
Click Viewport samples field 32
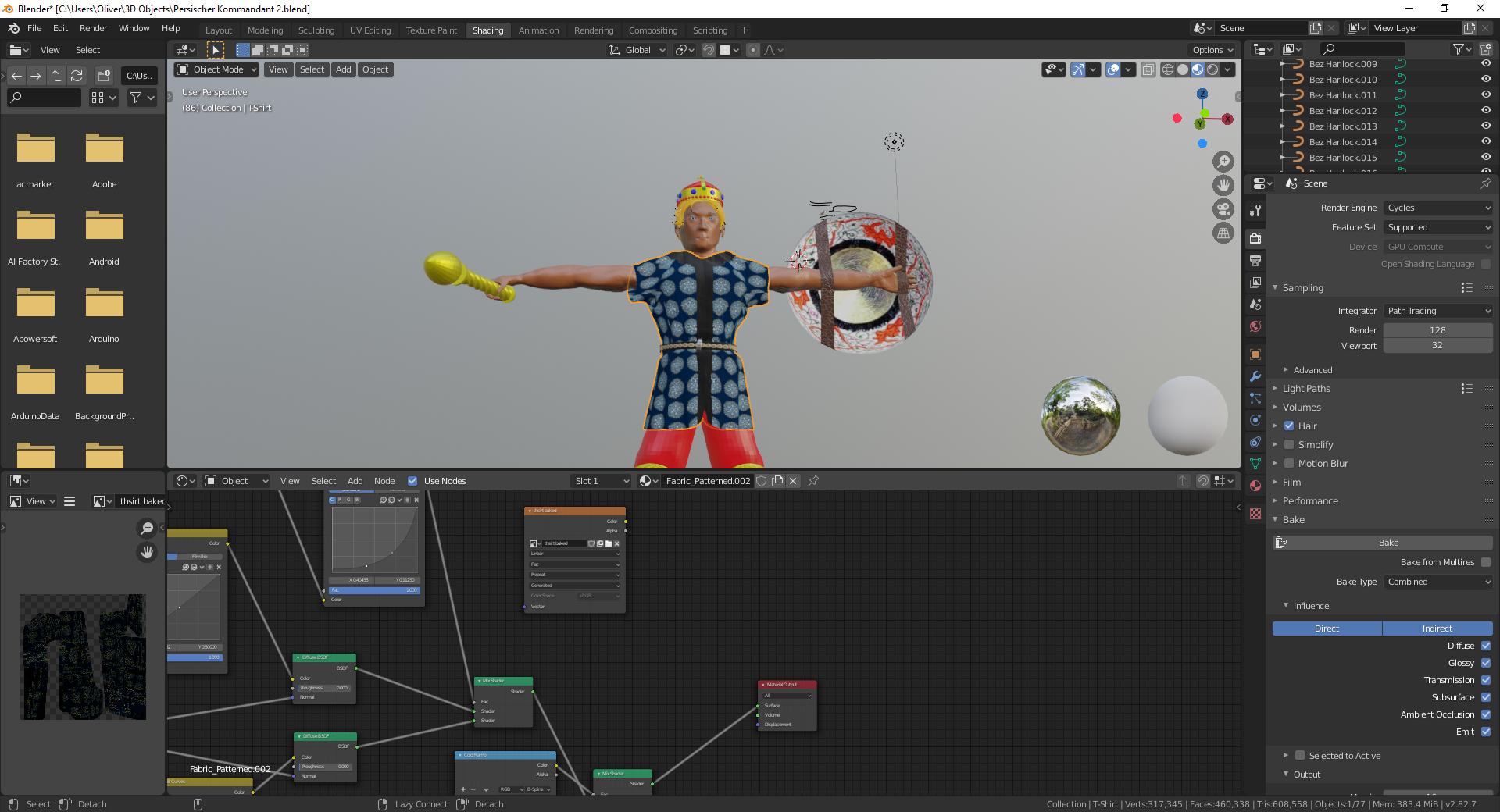point(1437,345)
